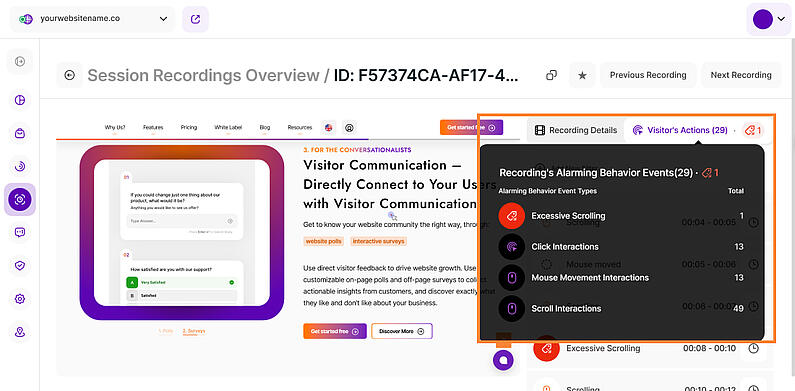Click the Excessive Scrolling 00:08 - 00:10 row
This screenshot has width=795, height=391.
[650, 349]
